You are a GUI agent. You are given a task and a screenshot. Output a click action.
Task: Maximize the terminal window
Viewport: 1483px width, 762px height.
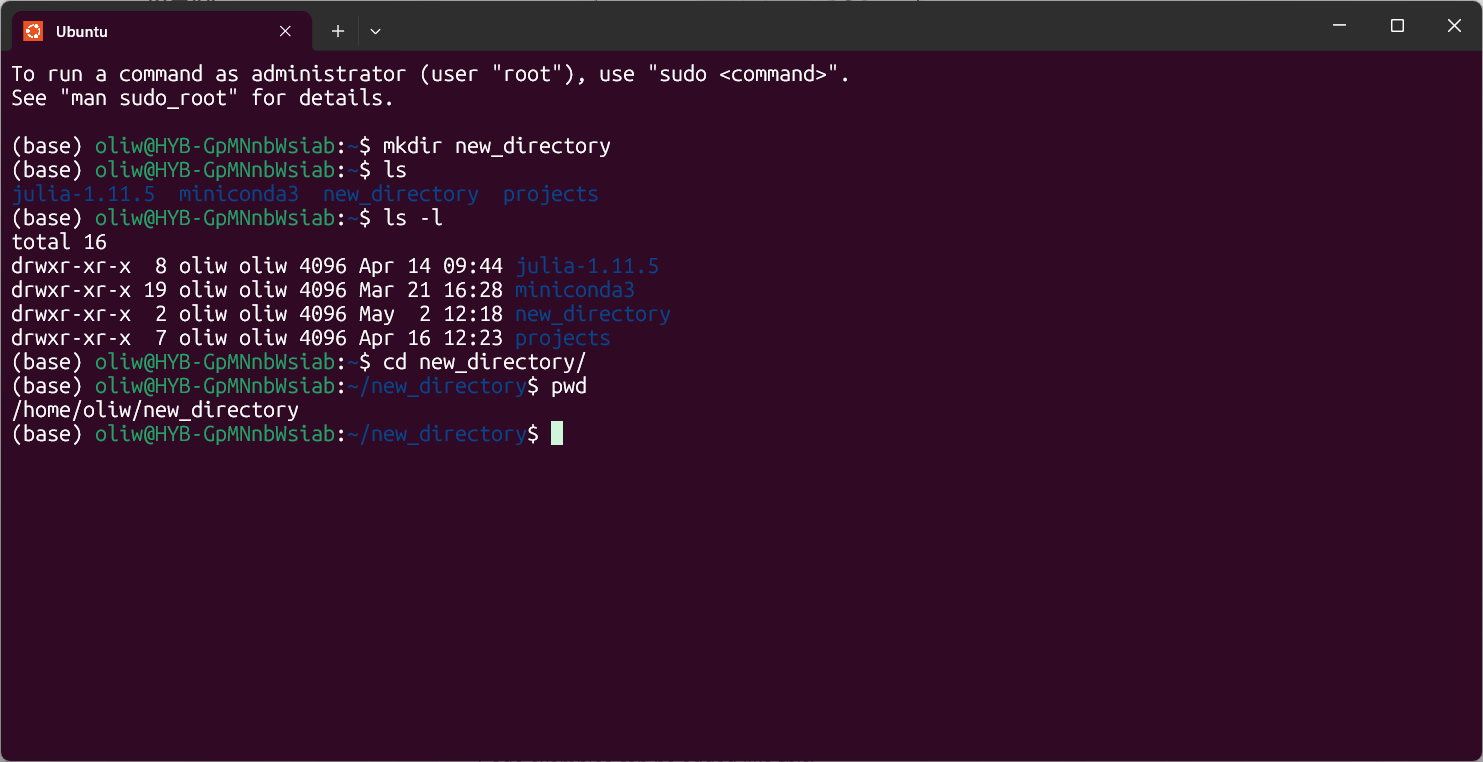(1397, 26)
